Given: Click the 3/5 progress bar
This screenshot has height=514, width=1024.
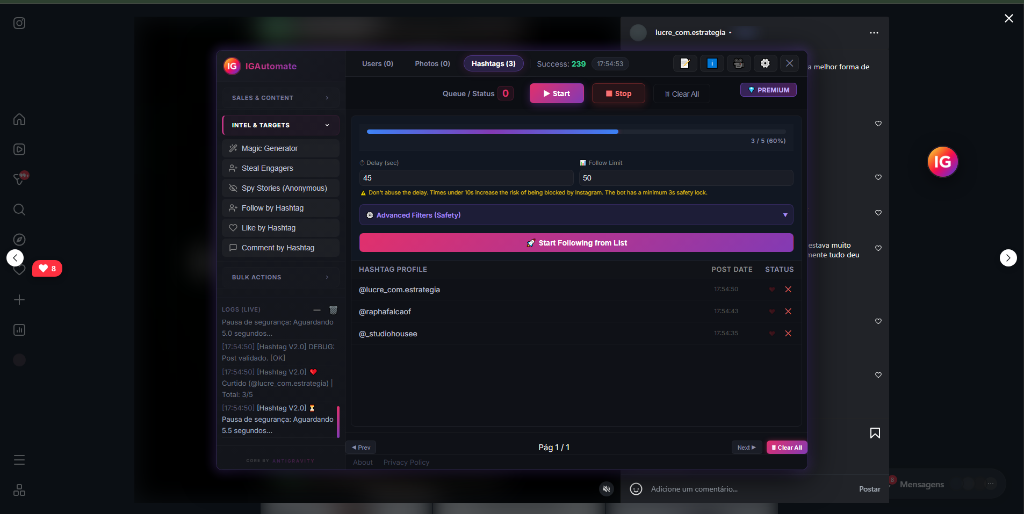Looking at the screenshot, I should 576,132.
